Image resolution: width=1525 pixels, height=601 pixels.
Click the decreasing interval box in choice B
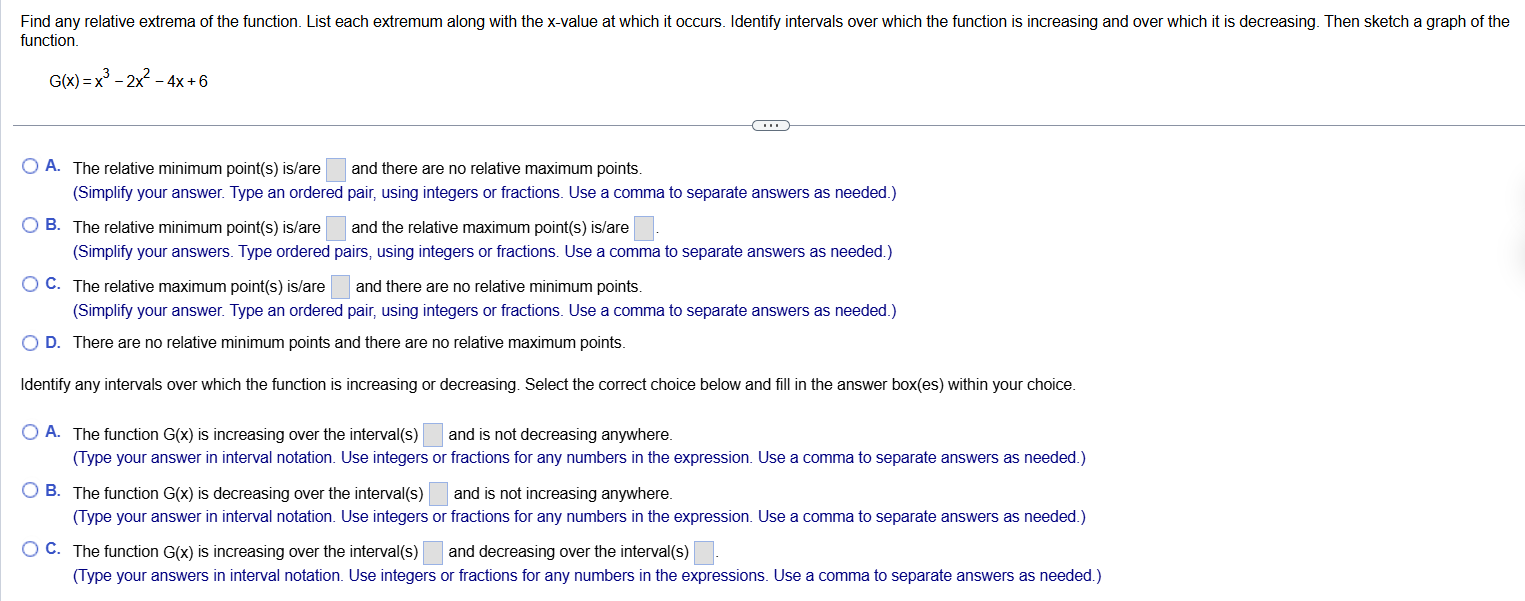point(438,493)
